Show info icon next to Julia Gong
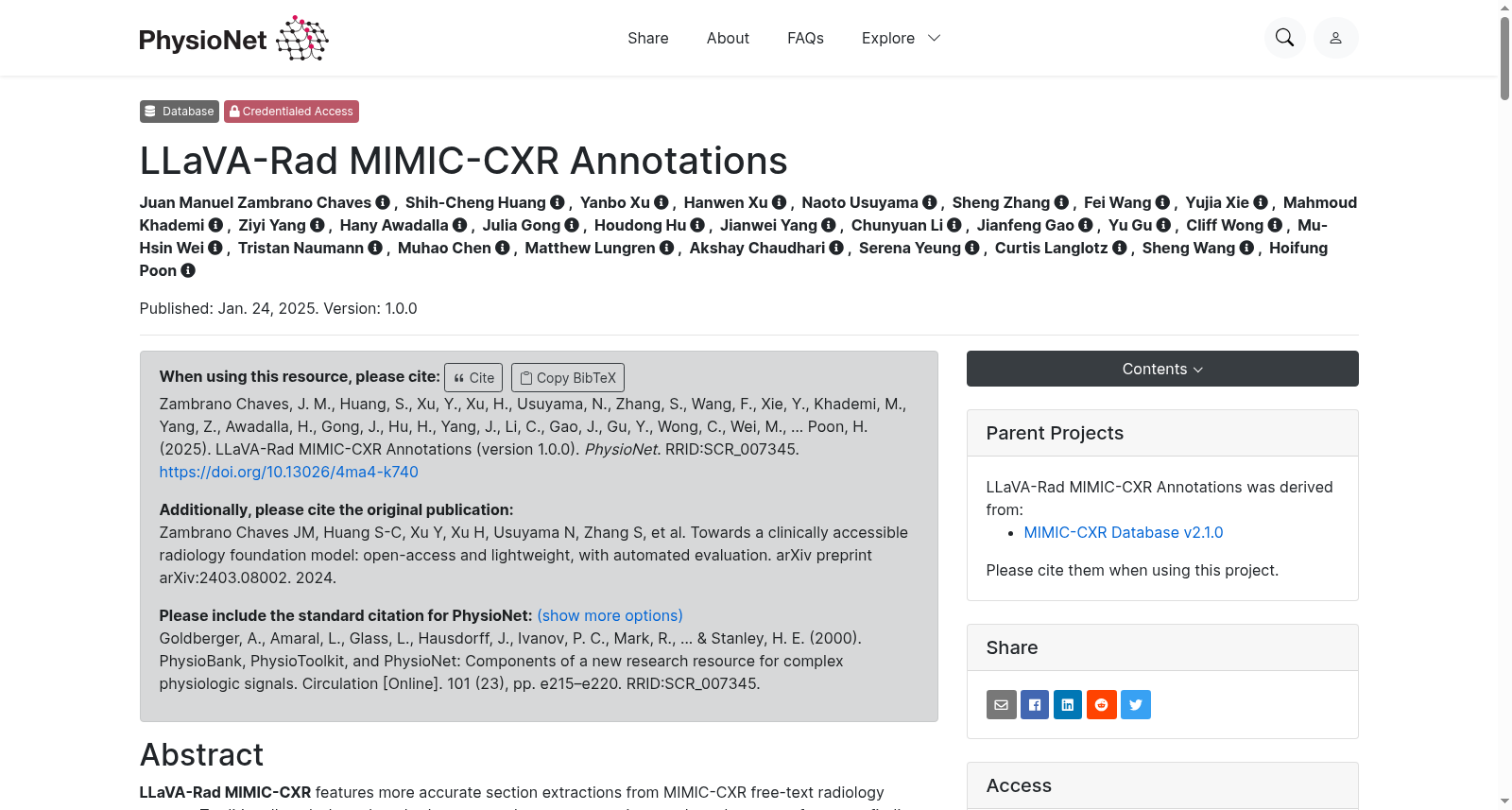The image size is (1512, 810). click(572, 225)
